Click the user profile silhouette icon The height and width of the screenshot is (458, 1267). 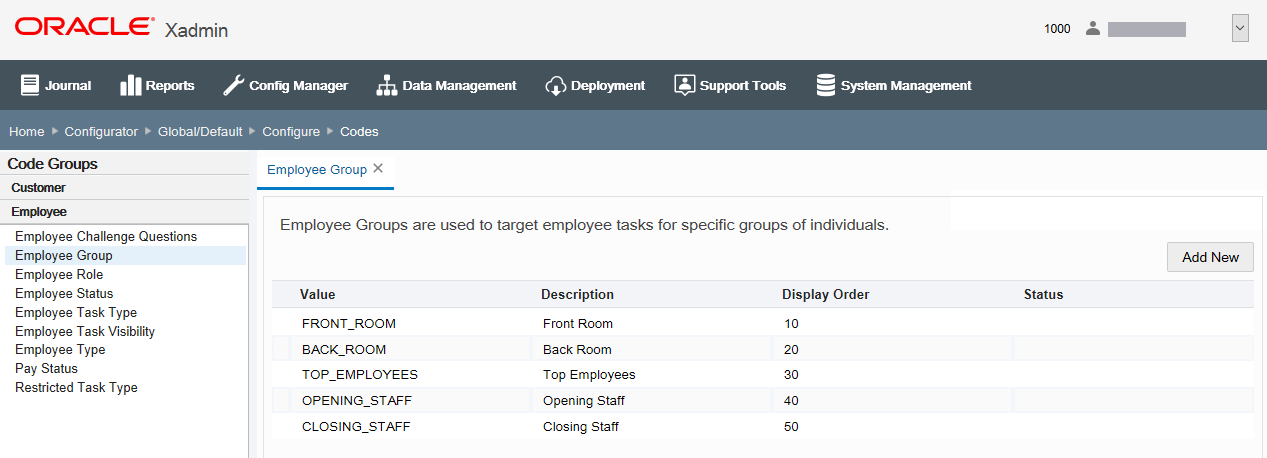click(x=1092, y=29)
